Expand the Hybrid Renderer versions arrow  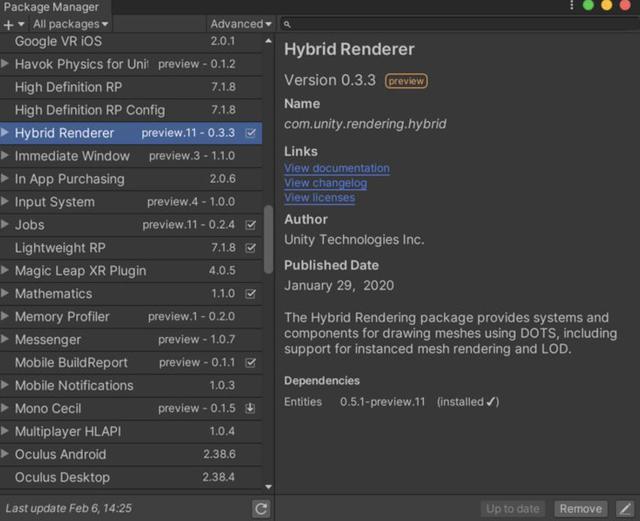[5, 132]
